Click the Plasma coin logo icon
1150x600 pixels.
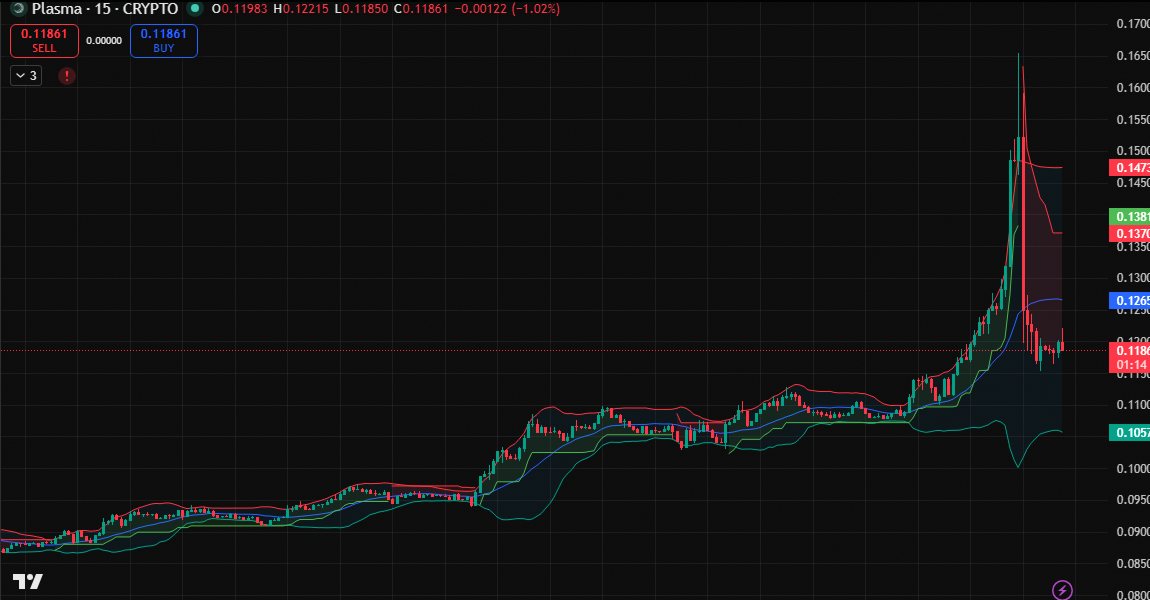click(18, 9)
